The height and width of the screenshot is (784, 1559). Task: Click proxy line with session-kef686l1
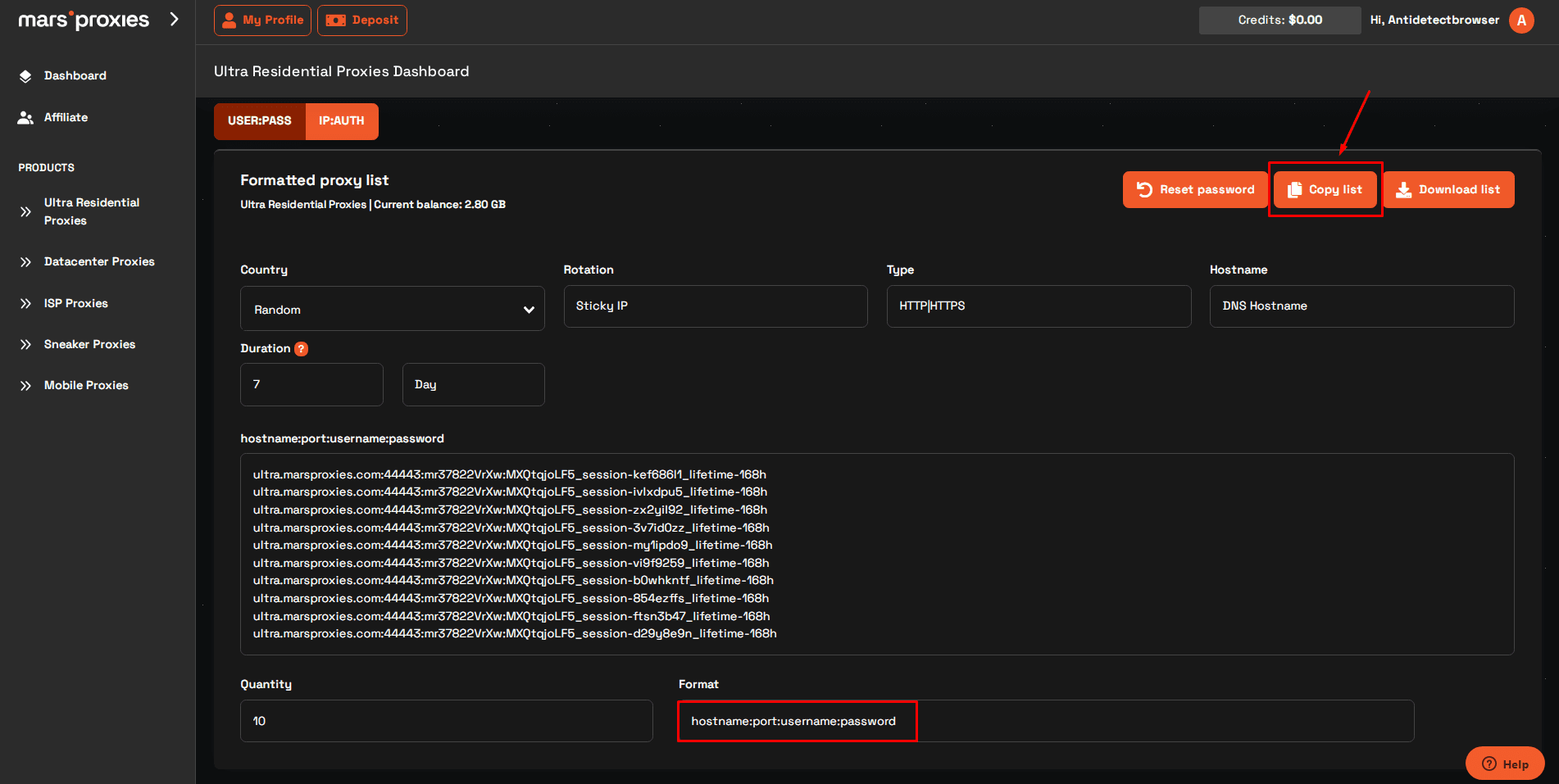(x=510, y=474)
